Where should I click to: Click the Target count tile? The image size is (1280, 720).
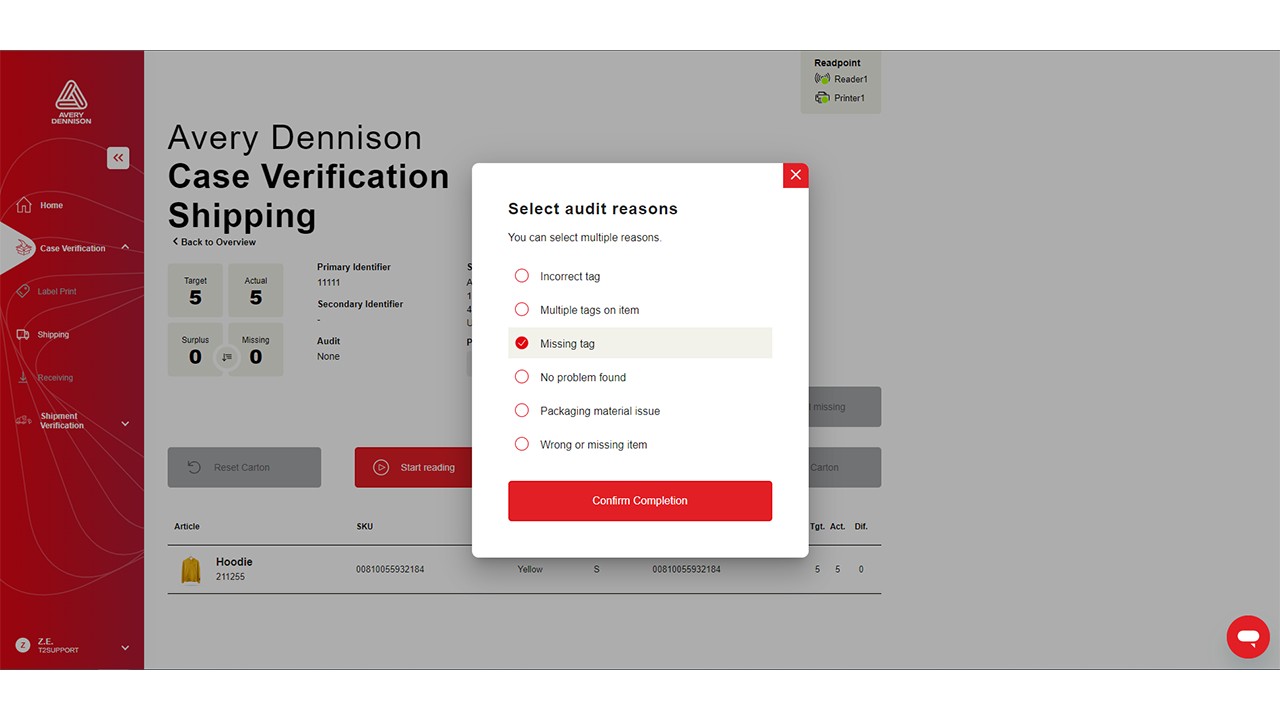(195, 290)
